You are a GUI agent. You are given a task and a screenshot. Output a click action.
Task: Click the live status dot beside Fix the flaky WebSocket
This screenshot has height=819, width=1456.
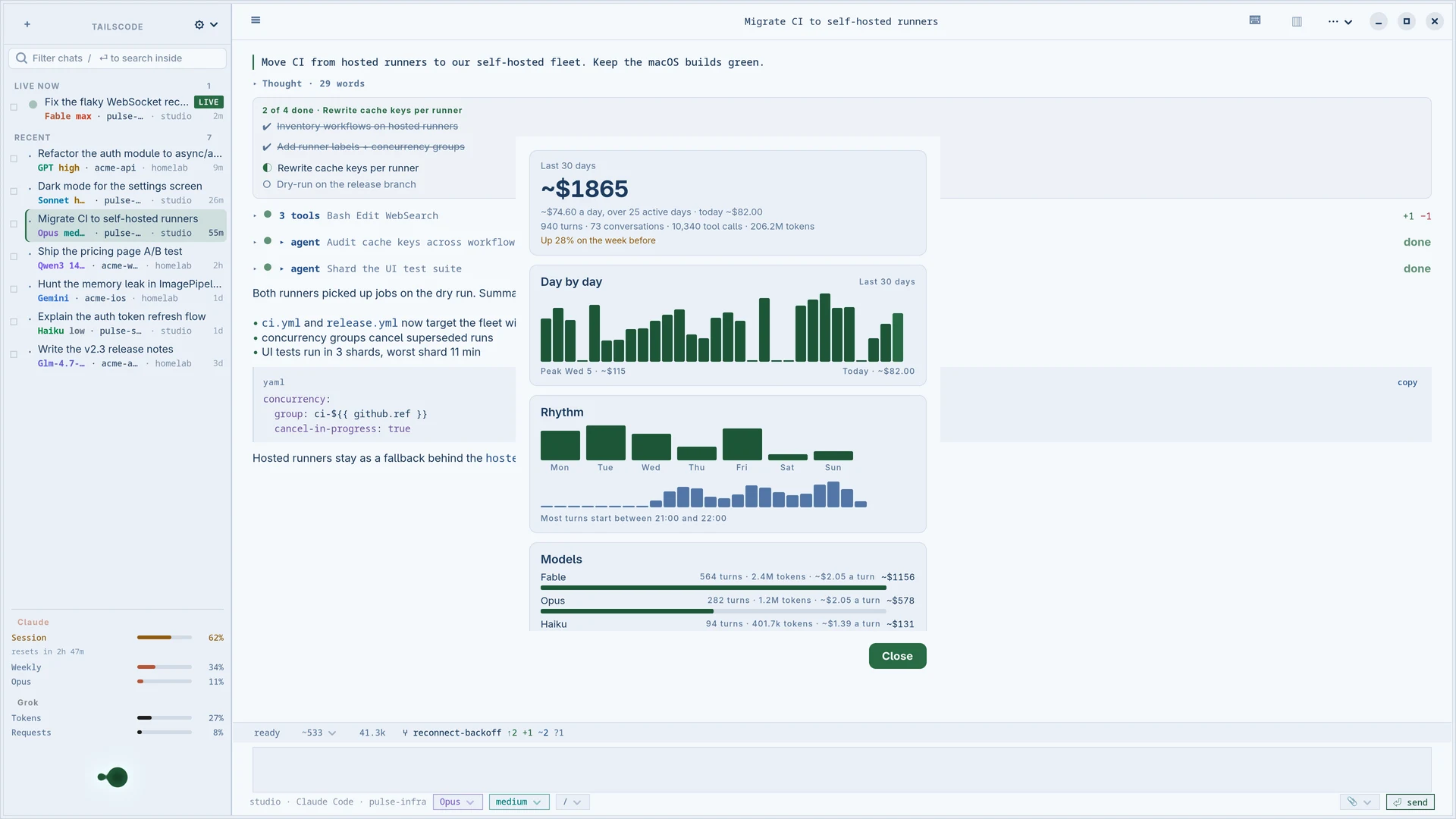coord(33,105)
